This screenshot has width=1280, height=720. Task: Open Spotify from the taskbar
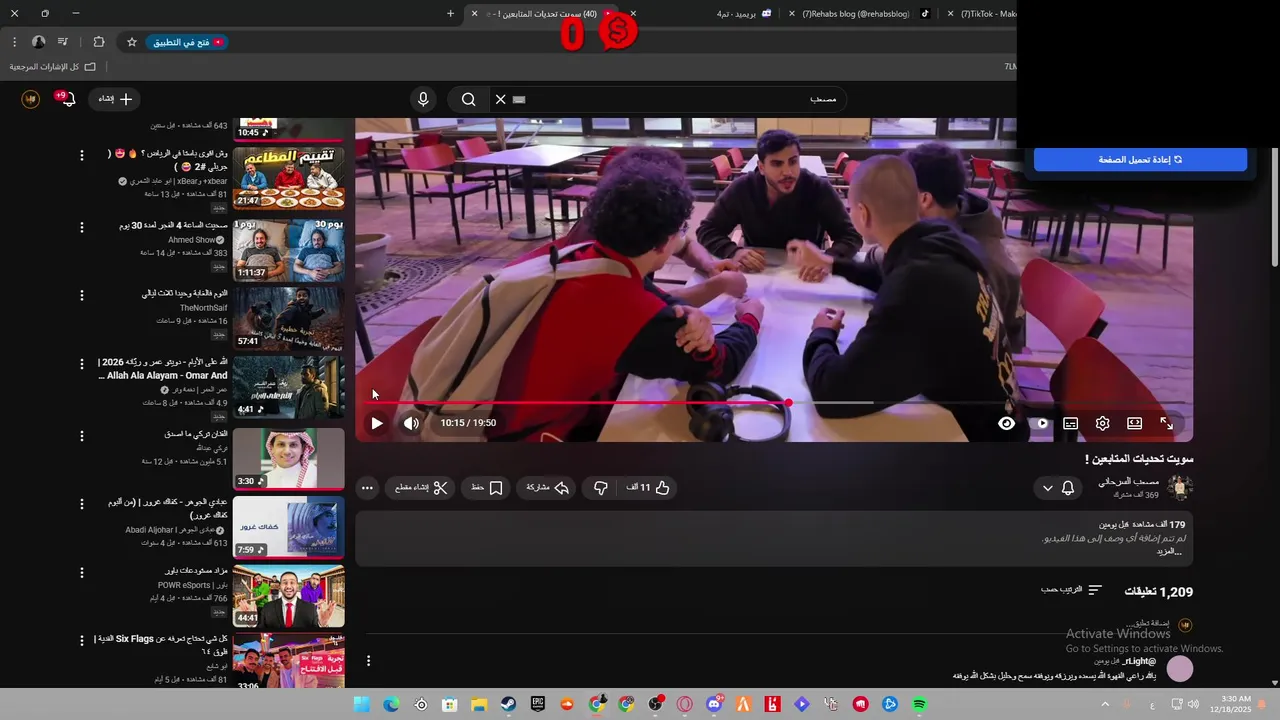tap(919, 704)
